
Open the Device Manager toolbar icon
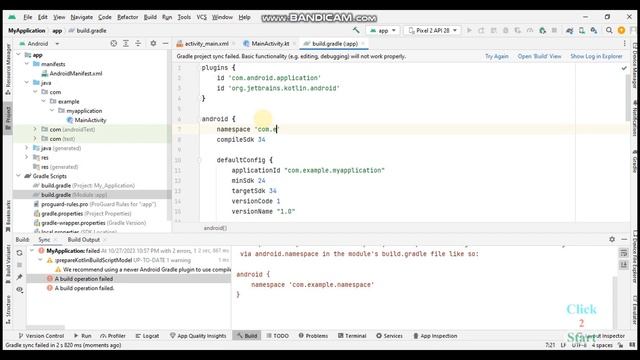tap(582, 30)
